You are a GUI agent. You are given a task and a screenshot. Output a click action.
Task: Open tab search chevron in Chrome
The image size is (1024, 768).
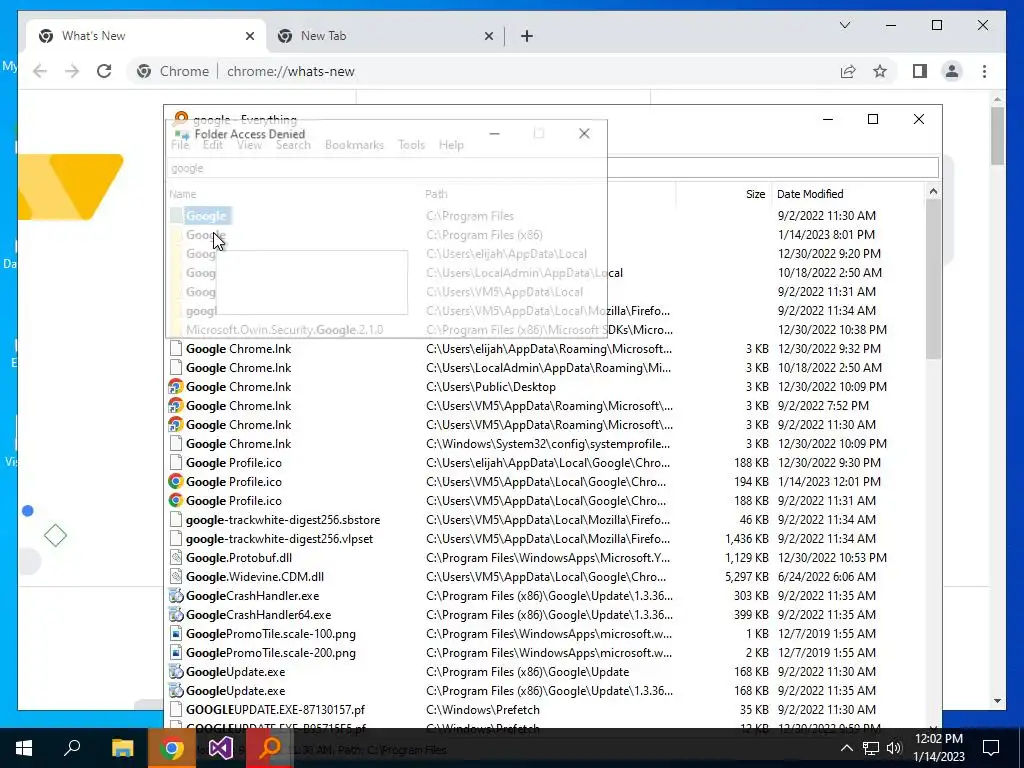click(x=844, y=25)
